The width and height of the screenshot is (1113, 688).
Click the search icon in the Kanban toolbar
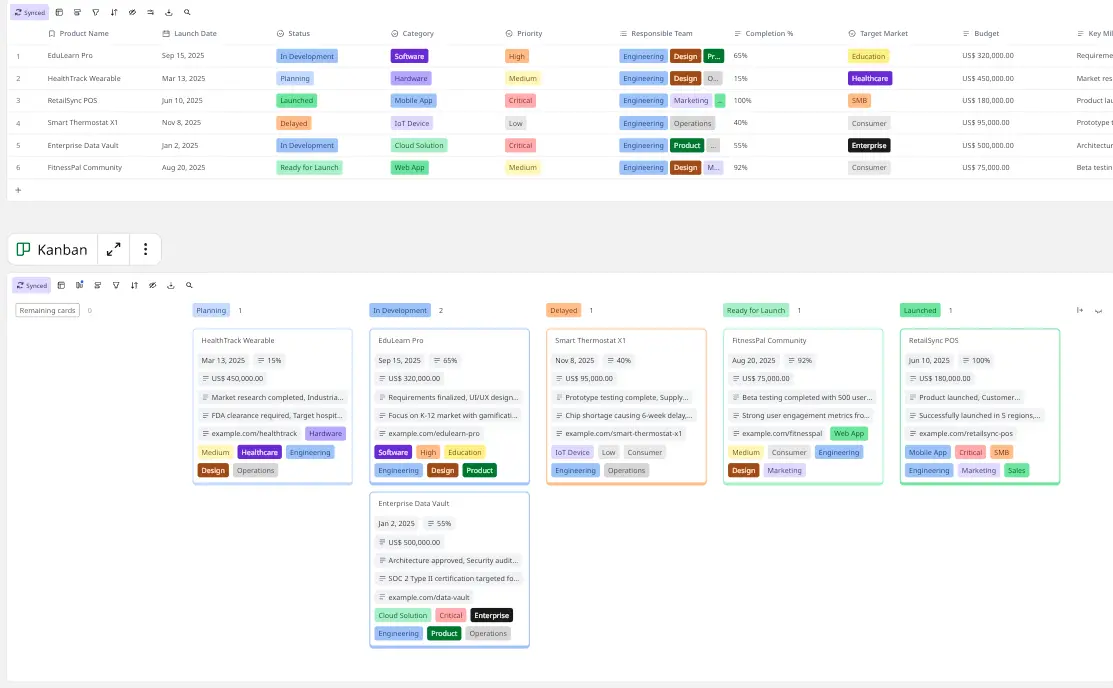(x=189, y=285)
